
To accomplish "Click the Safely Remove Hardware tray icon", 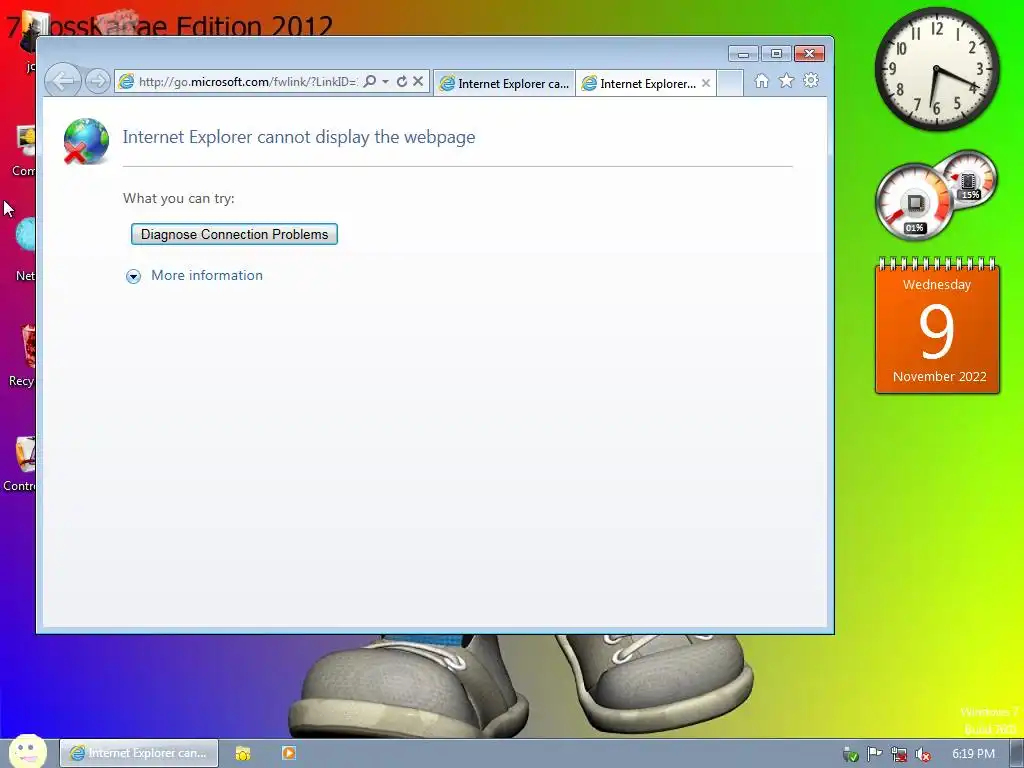I will [x=850, y=754].
